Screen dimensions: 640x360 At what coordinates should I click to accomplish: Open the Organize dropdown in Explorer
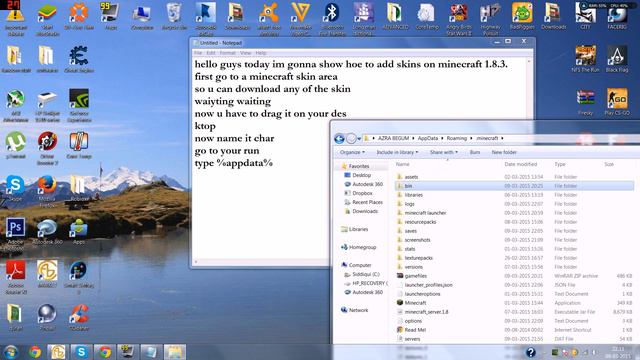[352, 152]
